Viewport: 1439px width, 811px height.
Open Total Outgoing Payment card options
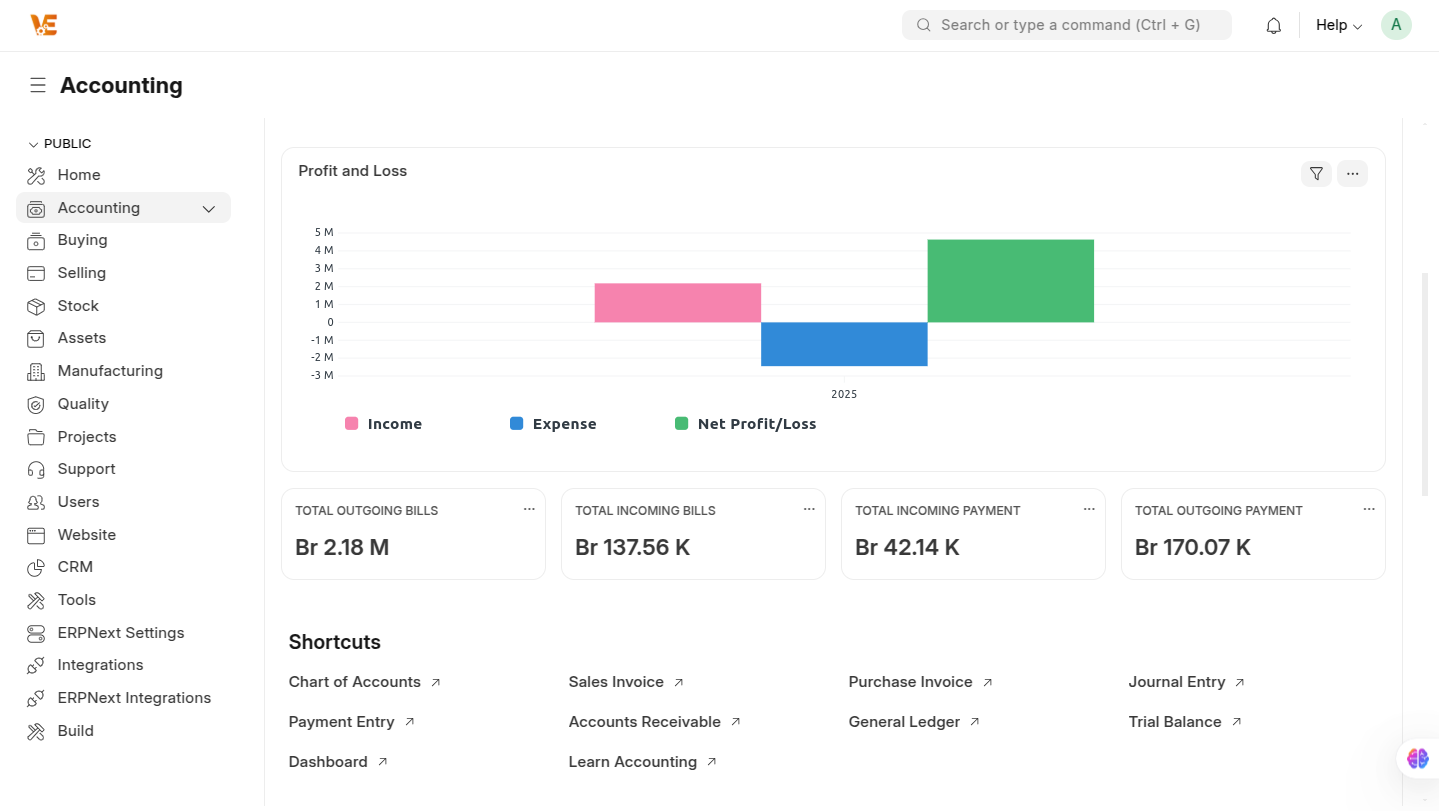coord(1369,510)
